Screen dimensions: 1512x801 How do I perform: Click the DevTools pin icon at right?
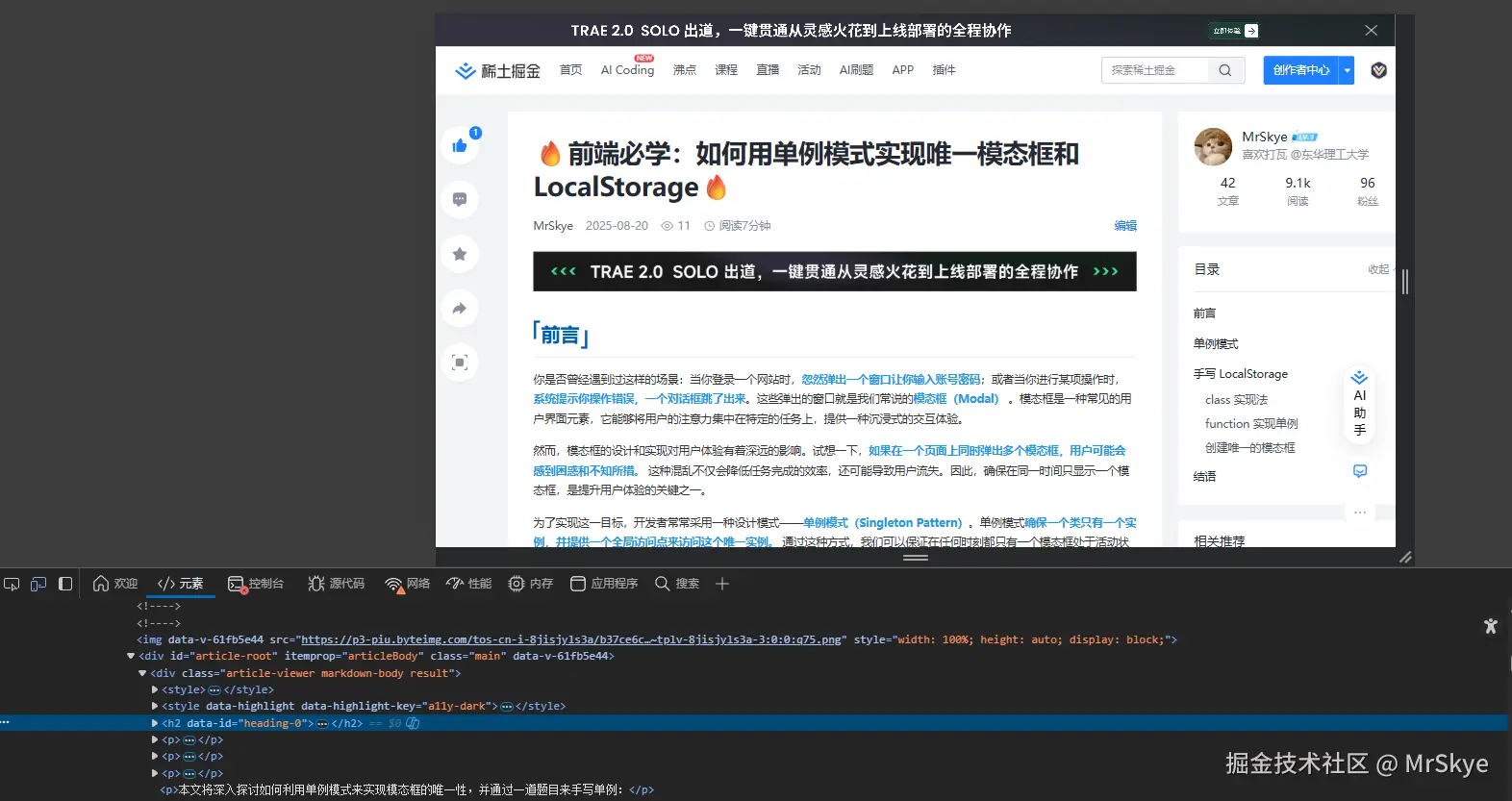tap(1491, 626)
